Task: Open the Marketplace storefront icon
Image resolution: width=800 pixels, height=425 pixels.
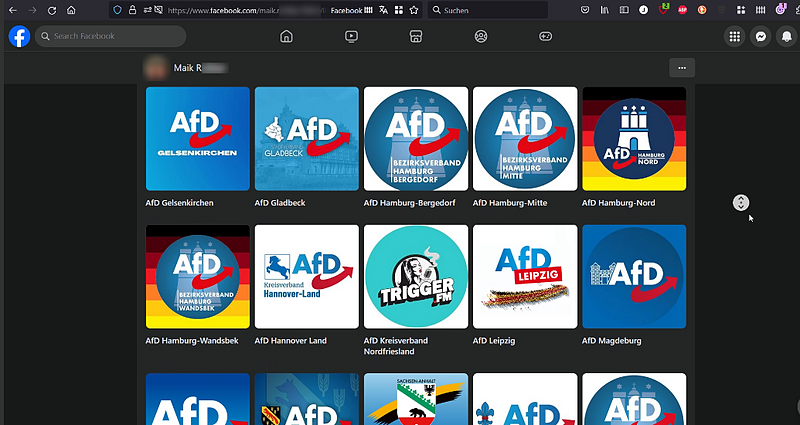Action: (416, 36)
